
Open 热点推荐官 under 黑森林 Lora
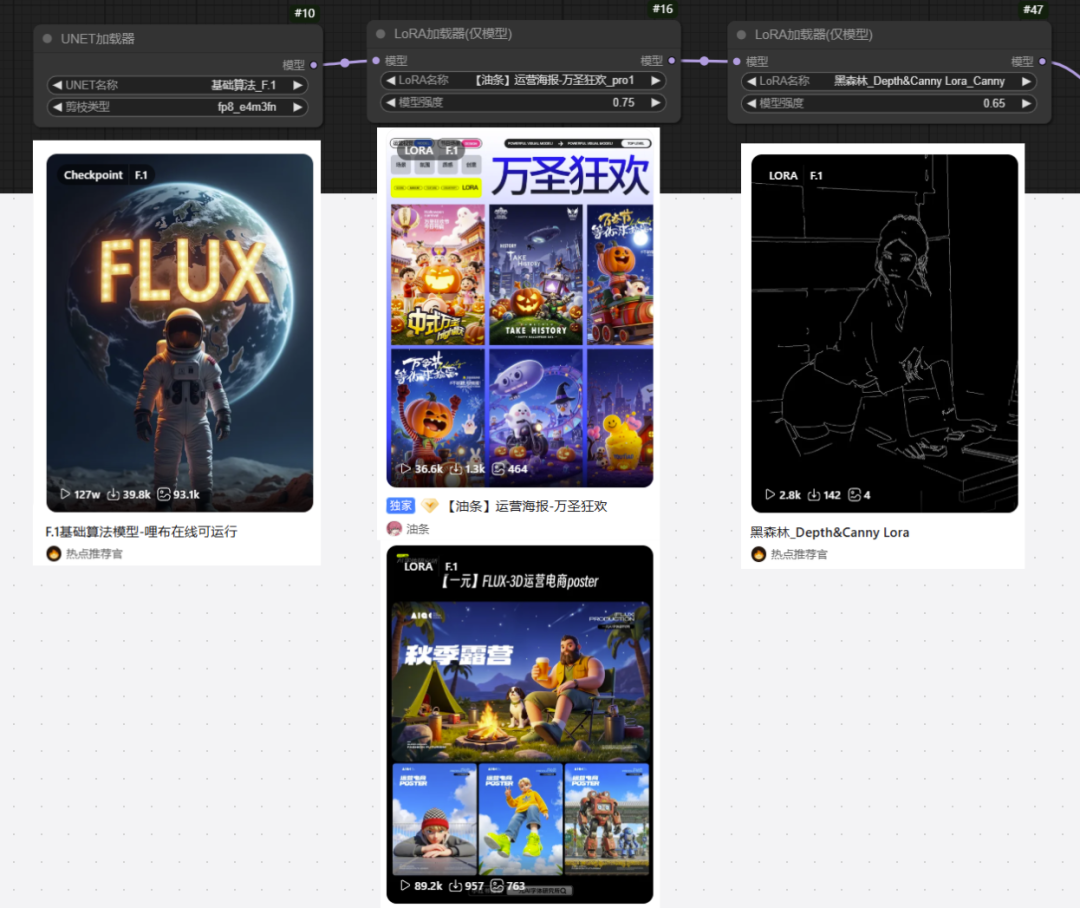tap(799, 555)
